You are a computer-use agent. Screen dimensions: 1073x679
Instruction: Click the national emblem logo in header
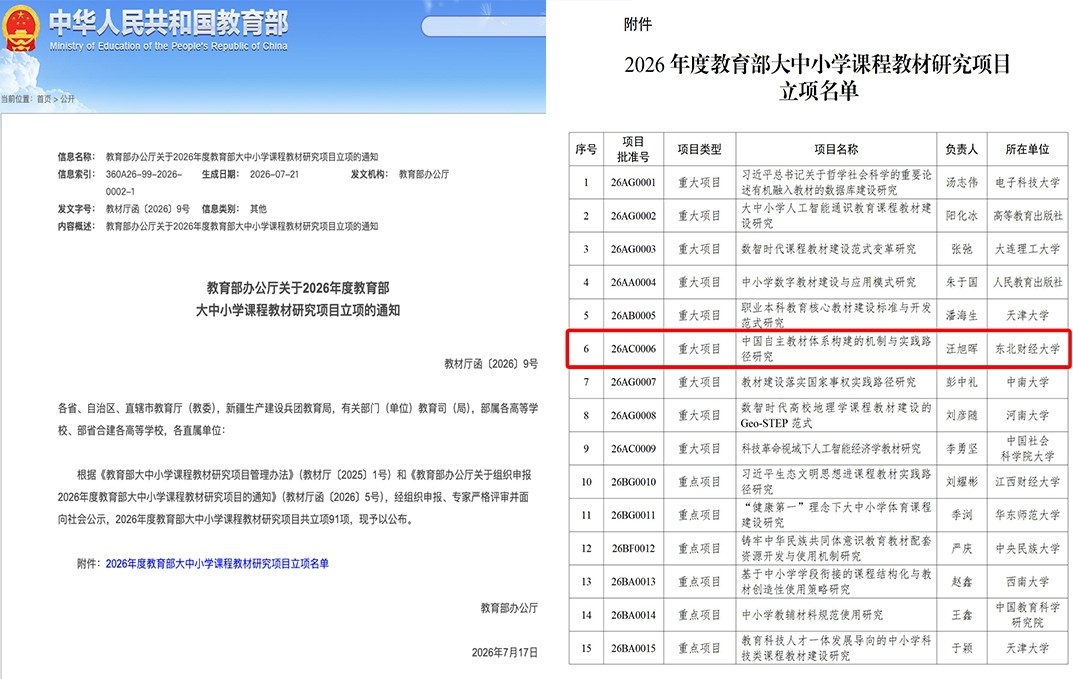(x=21, y=28)
